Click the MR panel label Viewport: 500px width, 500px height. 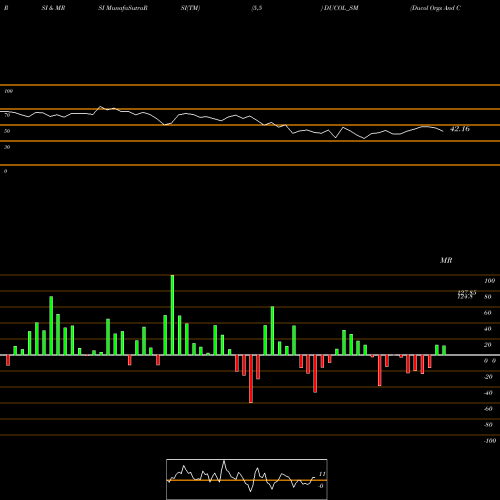click(446, 260)
